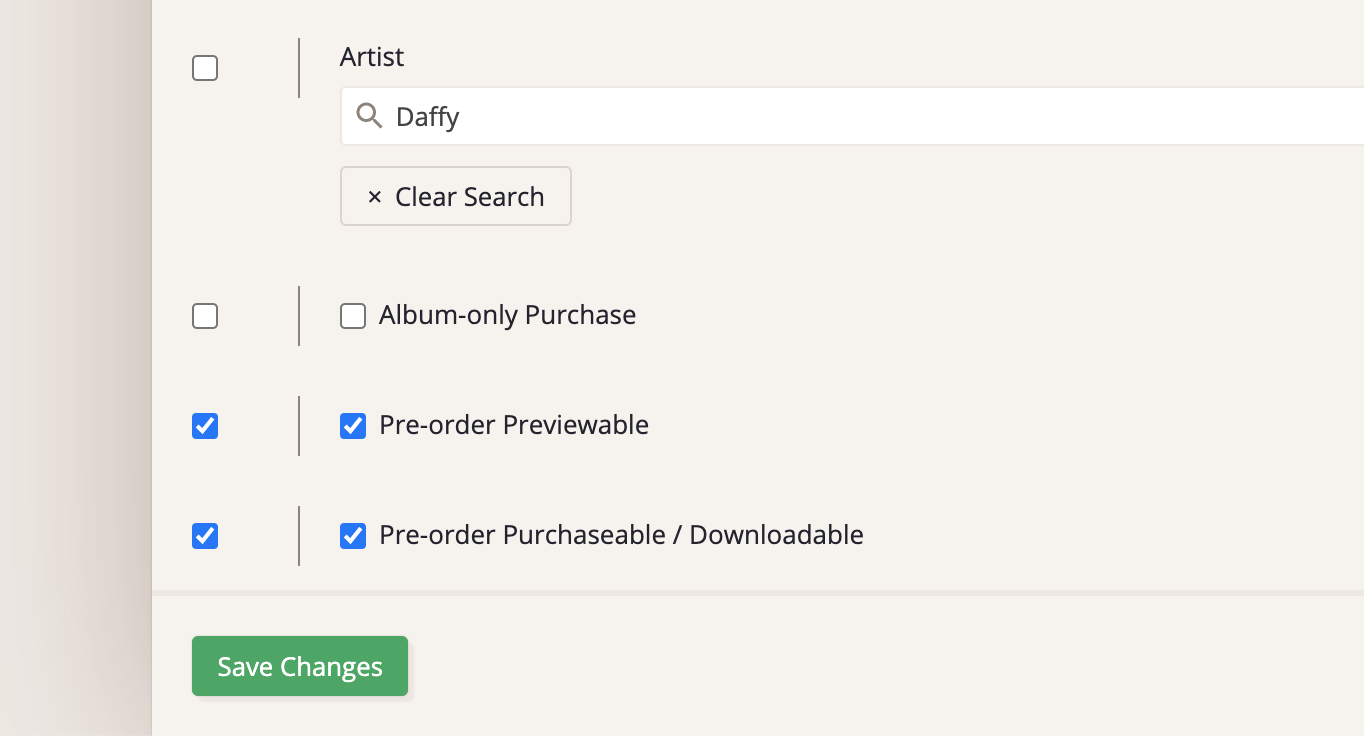1364x736 pixels.
Task: Click the word Daffy in the search box
Action: [x=427, y=117]
